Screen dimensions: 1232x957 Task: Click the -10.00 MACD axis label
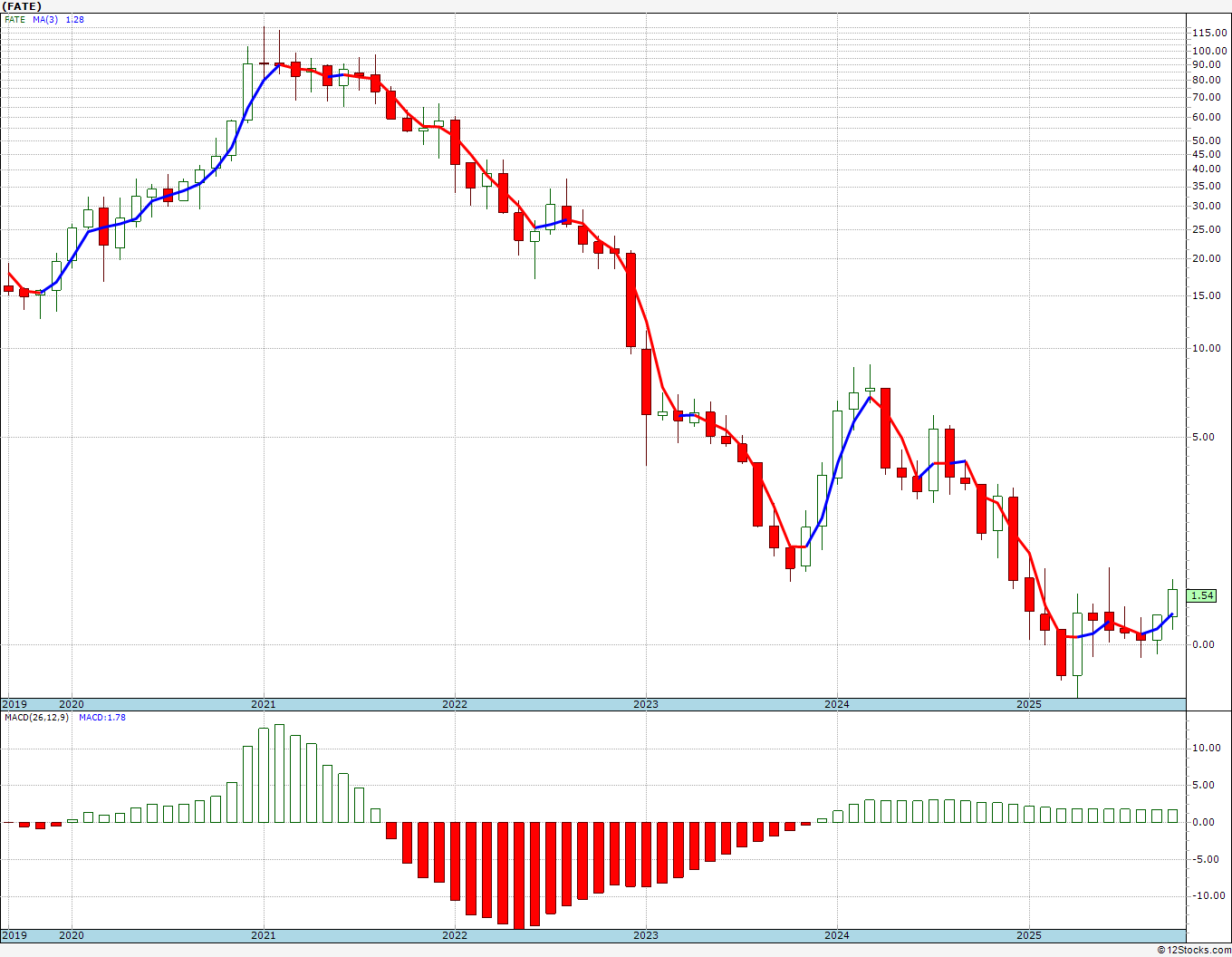point(1208,895)
